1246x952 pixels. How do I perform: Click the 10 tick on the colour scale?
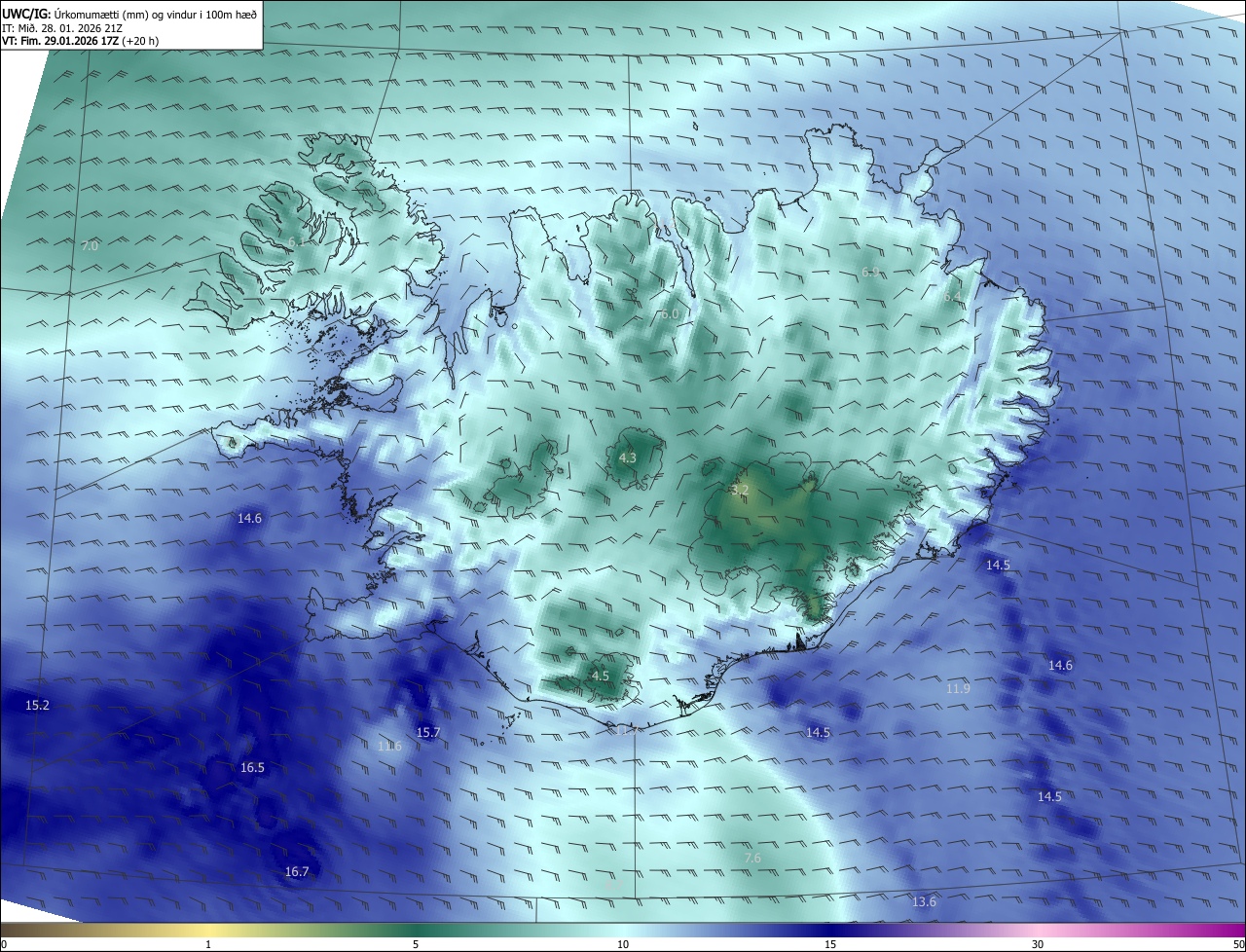pos(623,944)
